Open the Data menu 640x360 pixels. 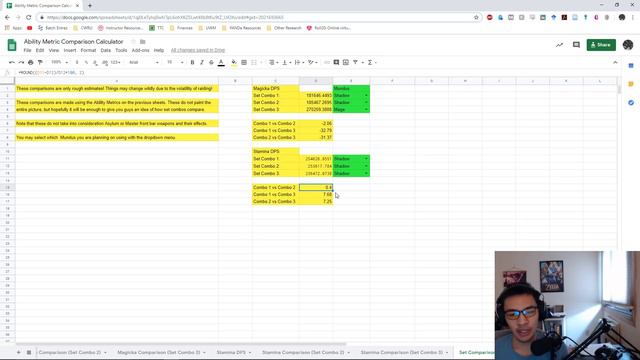pos(106,50)
